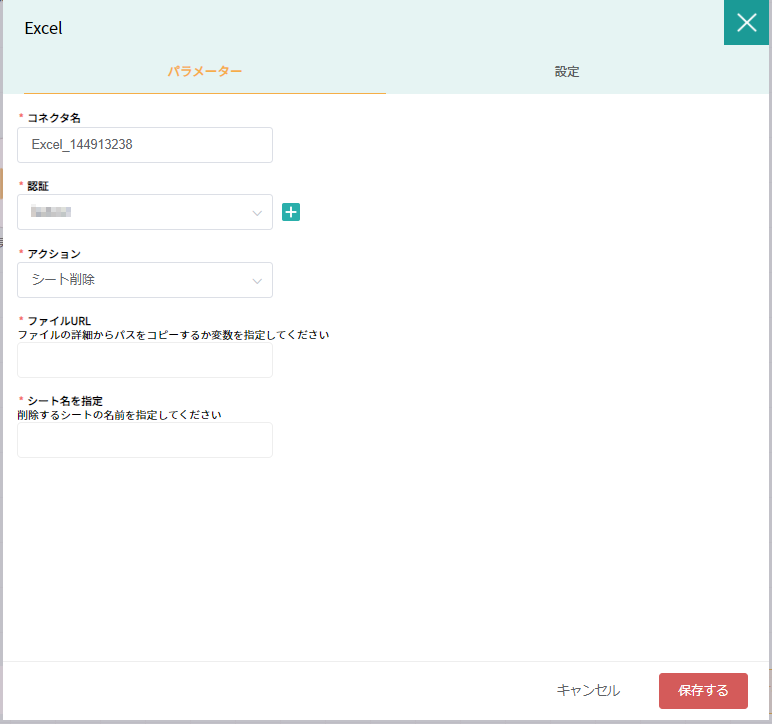Click the ファイルの詳細からパスをコピー hint text

173,335
